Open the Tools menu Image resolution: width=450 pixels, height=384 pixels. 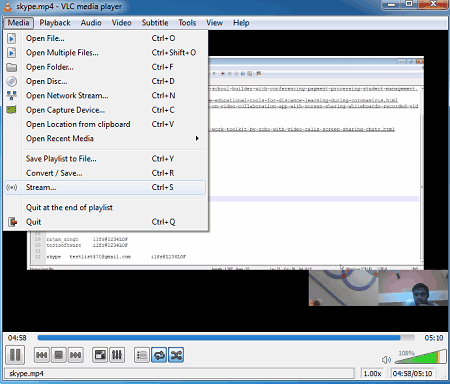[x=187, y=23]
